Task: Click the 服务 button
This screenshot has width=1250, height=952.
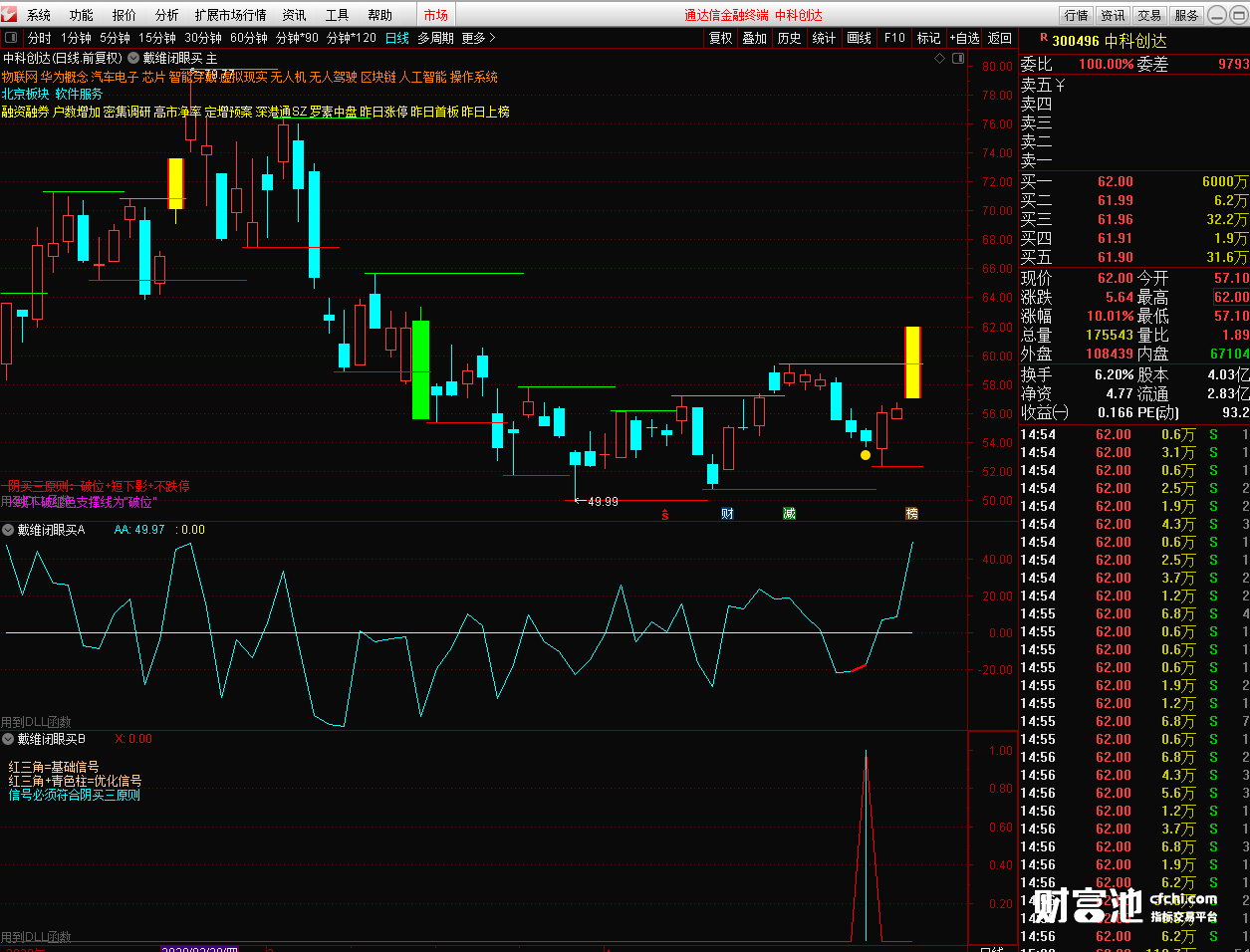Action: coord(1186,15)
